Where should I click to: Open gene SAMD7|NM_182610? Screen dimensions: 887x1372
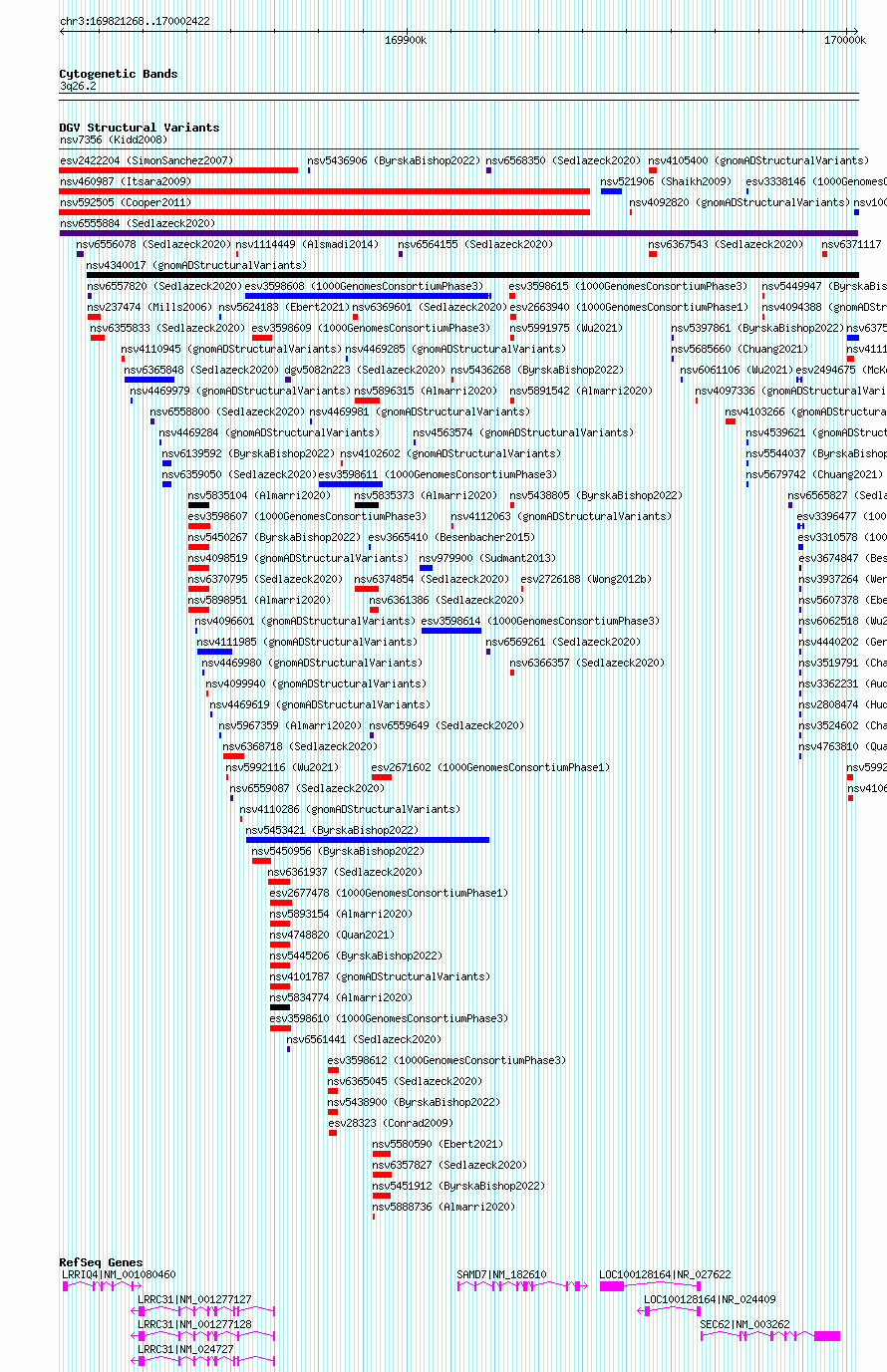point(501,1274)
